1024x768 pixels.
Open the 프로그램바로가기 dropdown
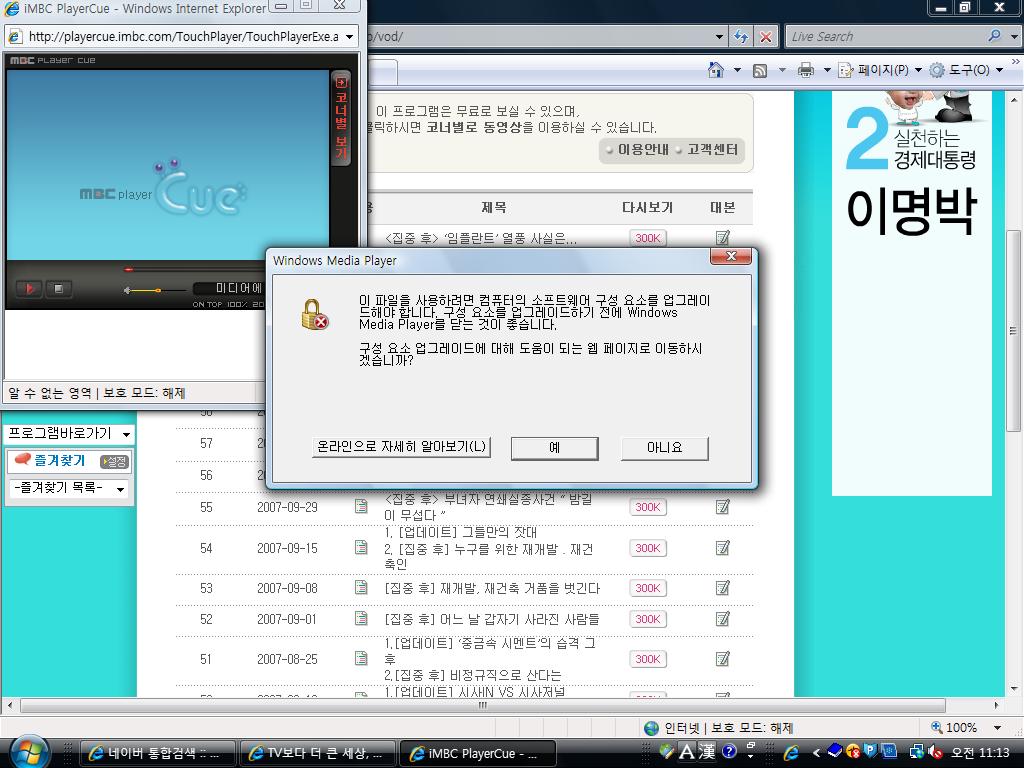[x=69, y=434]
